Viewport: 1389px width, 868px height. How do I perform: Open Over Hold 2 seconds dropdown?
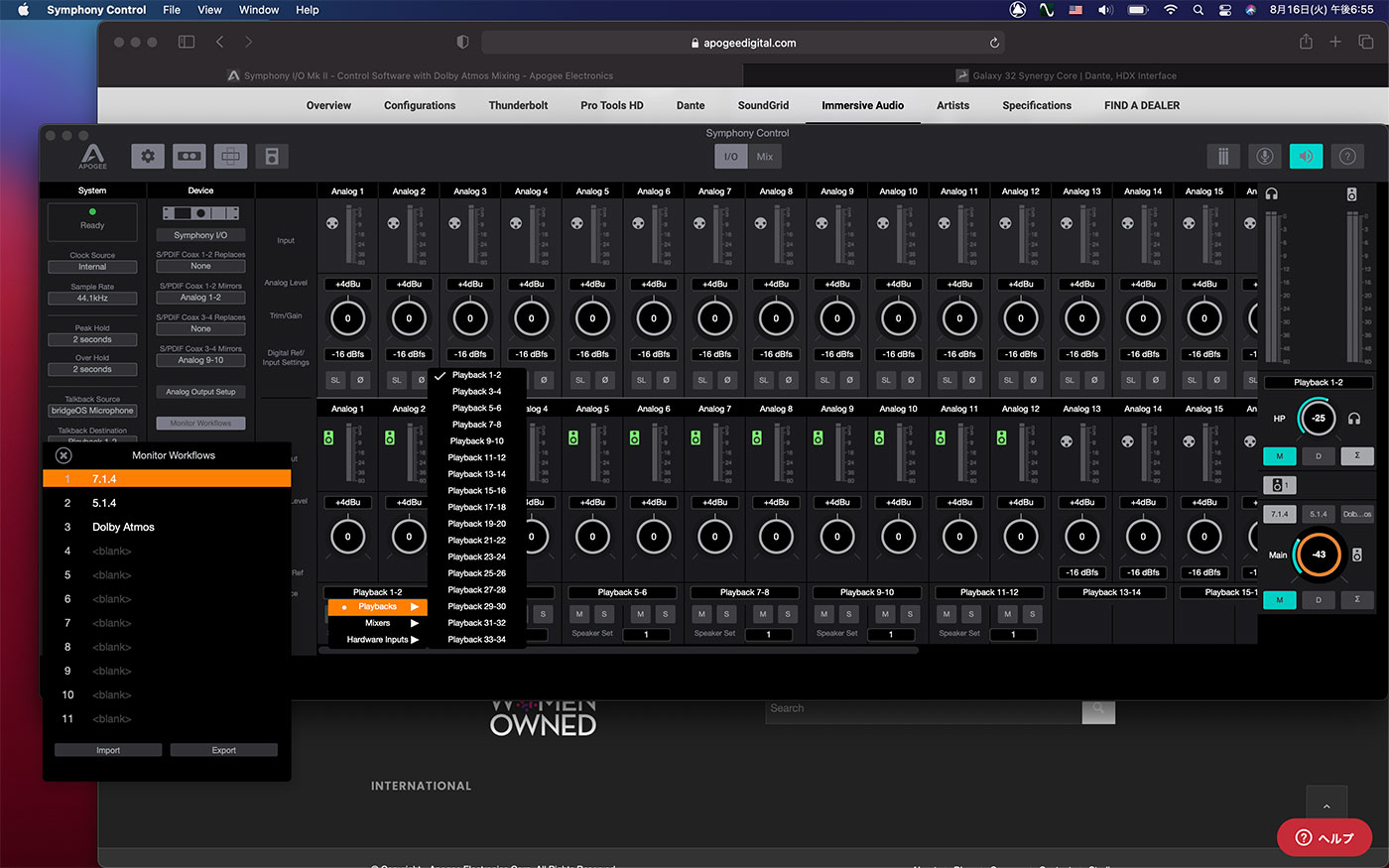point(92,369)
